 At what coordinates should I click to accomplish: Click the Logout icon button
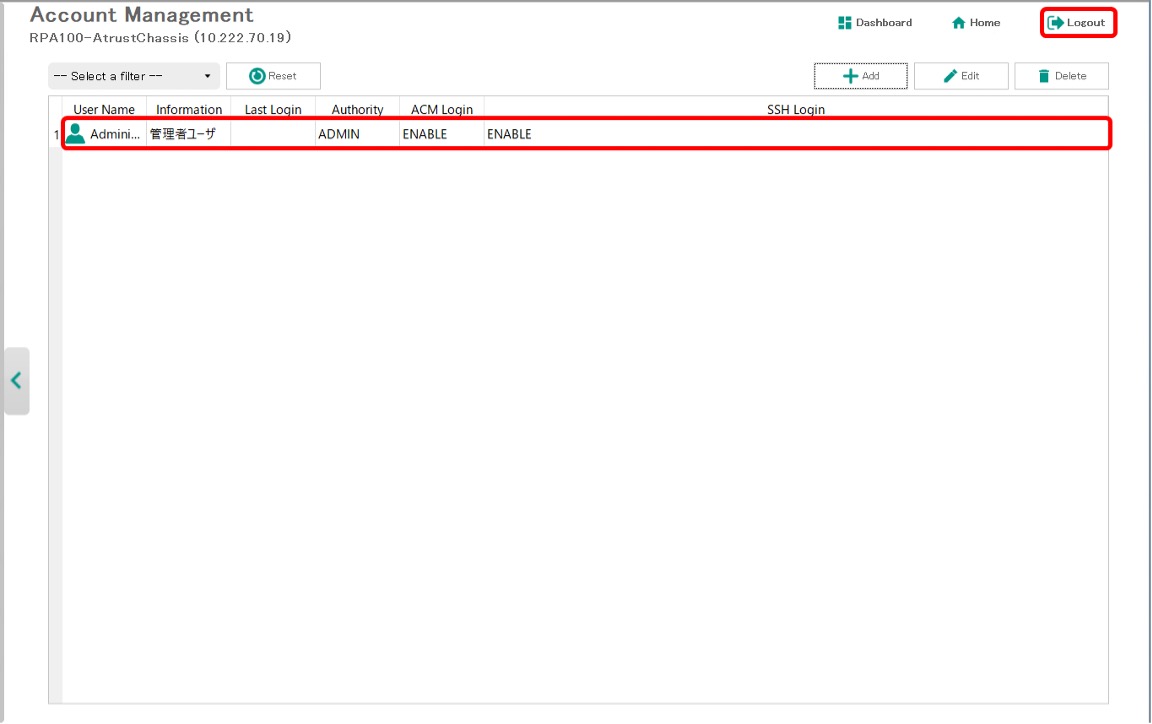click(1055, 23)
